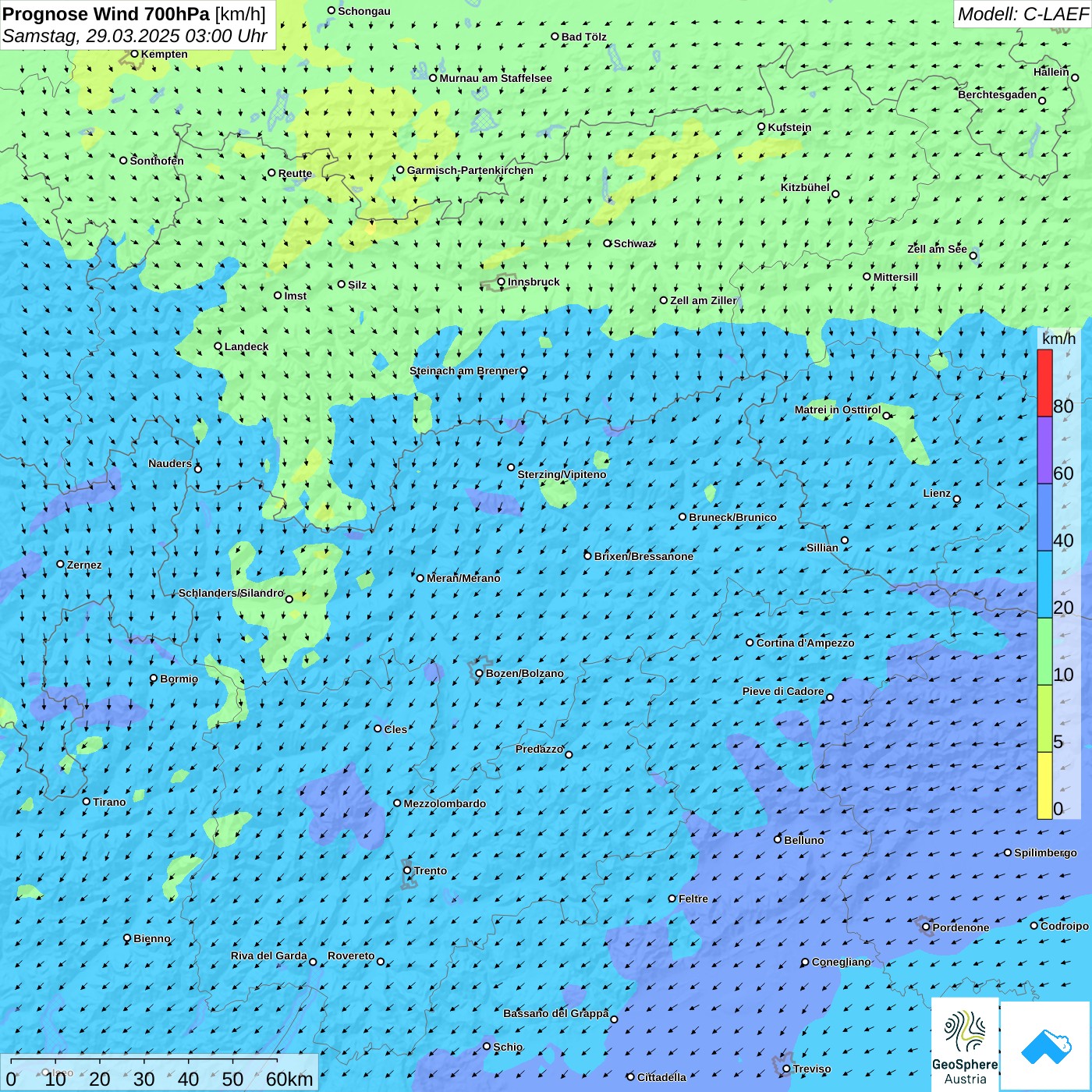Select the Belluno label
Viewport: 1092px width, 1092px height.
803,840
